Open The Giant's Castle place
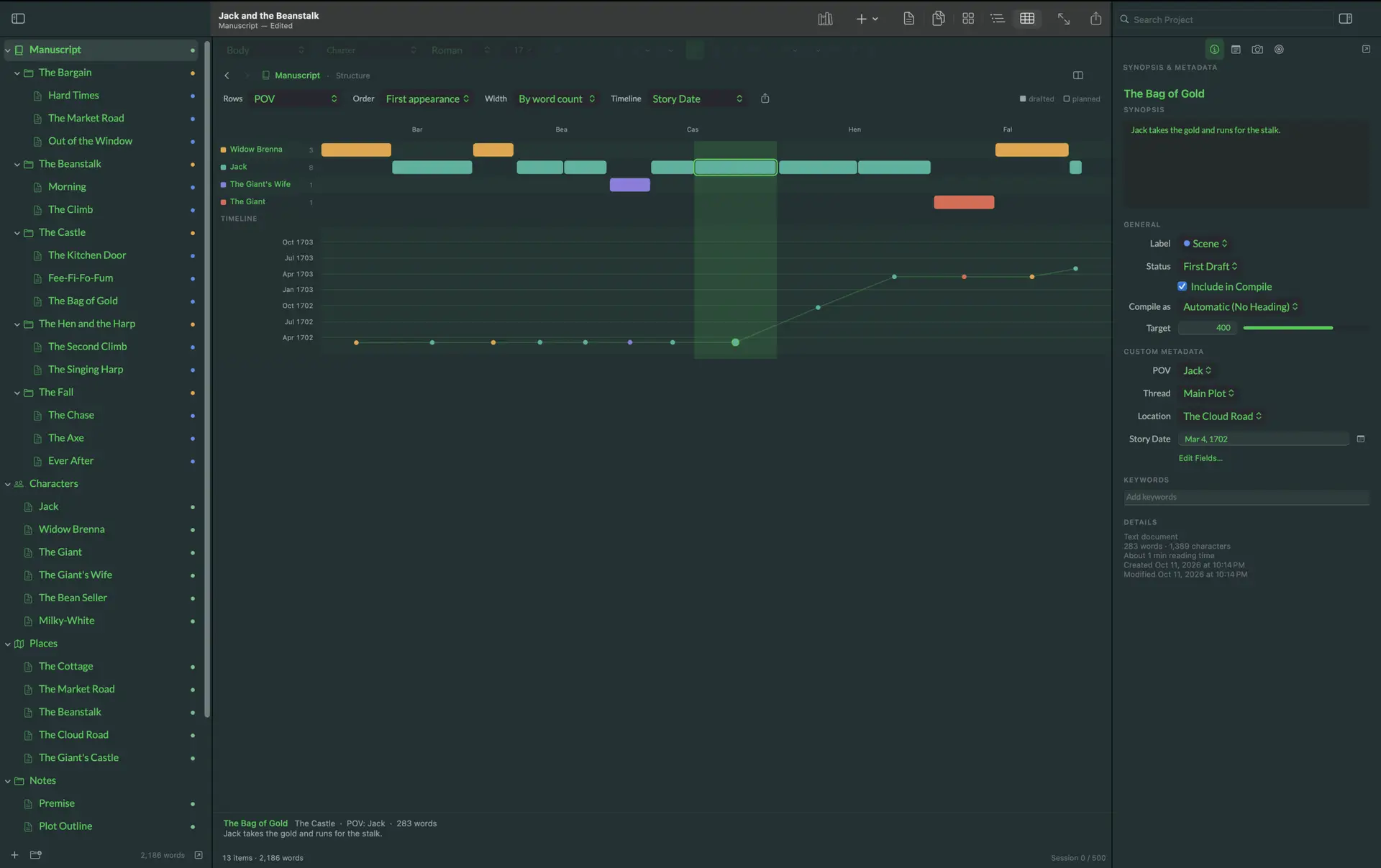 point(78,758)
